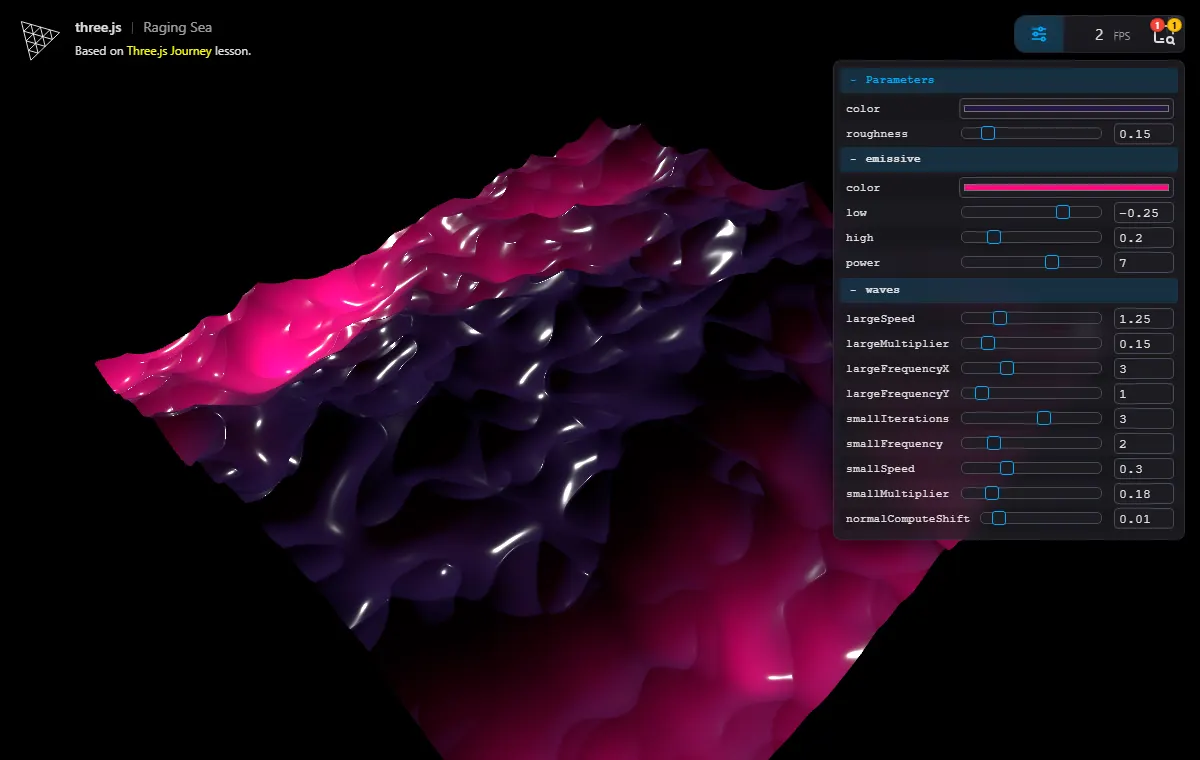This screenshot has height=760, width=1200.
Task: Click the three.js title link
Action: coord(98,28)
